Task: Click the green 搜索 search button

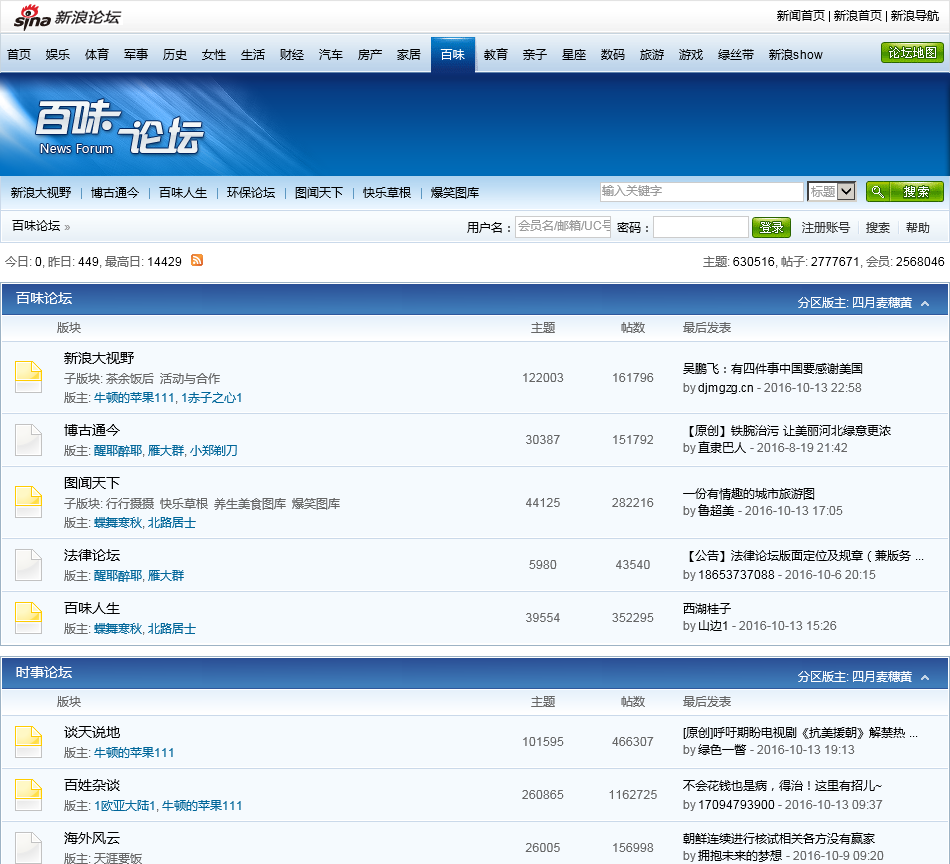Action: [905, 192]
